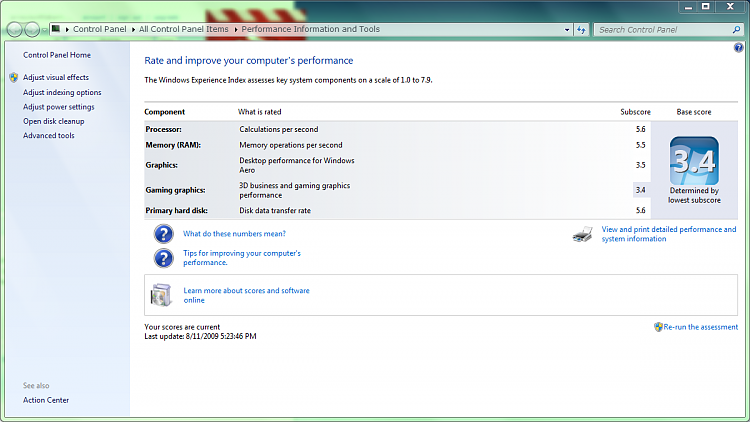Close the Control Panel window
The width and height of the screenshot is (750, 422).
730,7
